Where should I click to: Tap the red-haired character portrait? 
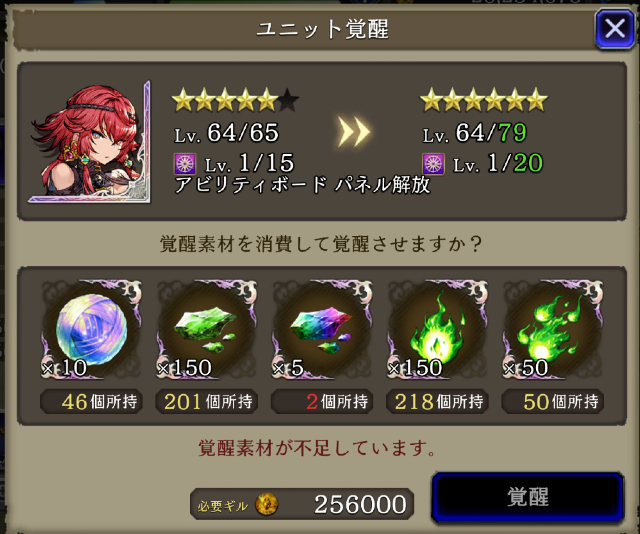pos(90,142)
